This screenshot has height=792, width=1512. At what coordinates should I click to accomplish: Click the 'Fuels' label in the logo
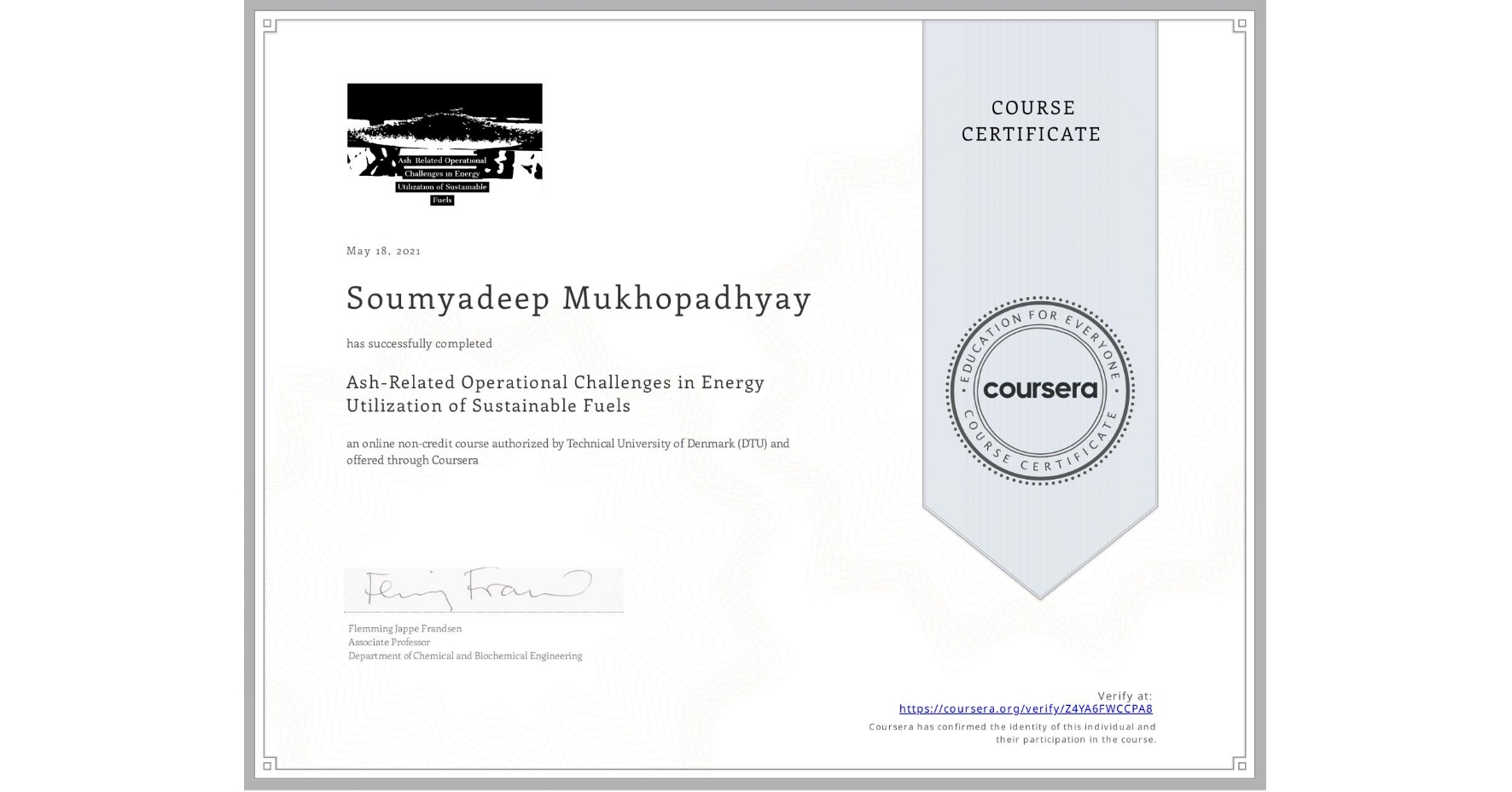pyautogui.click(x=442, y=200)
